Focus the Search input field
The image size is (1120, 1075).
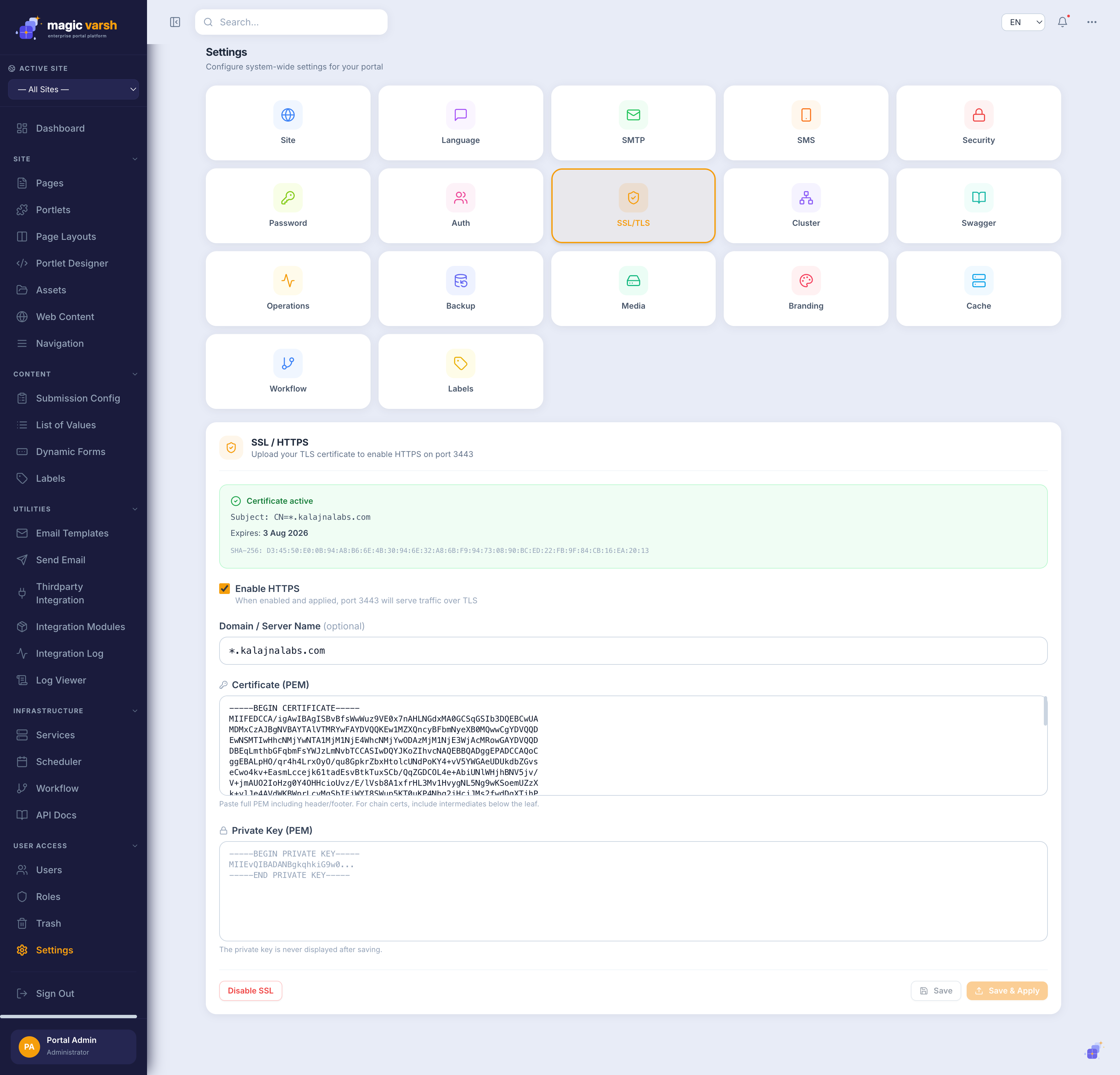[x=291, y=22]
